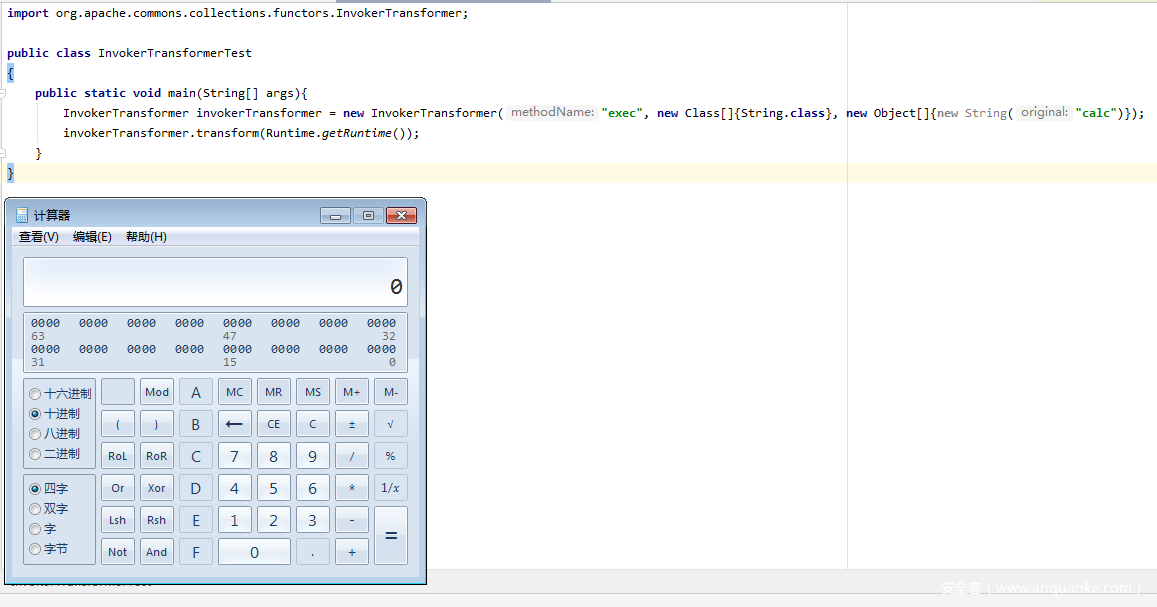Click the equals button
1157x607 pixels.
click(390, 535)
